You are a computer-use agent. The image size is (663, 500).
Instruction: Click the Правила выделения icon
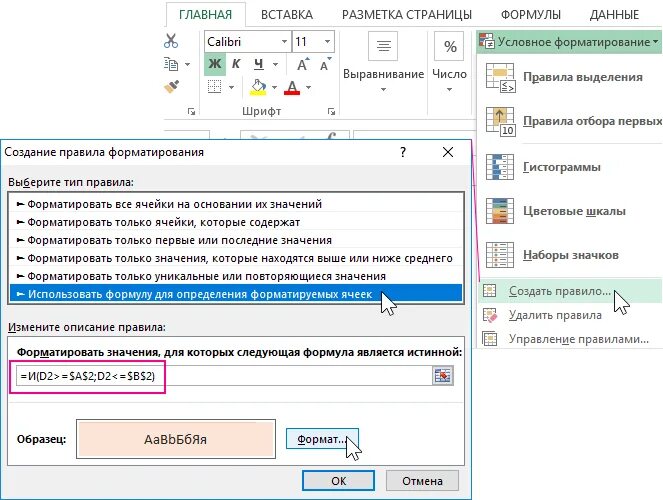[x=500, y=77]
